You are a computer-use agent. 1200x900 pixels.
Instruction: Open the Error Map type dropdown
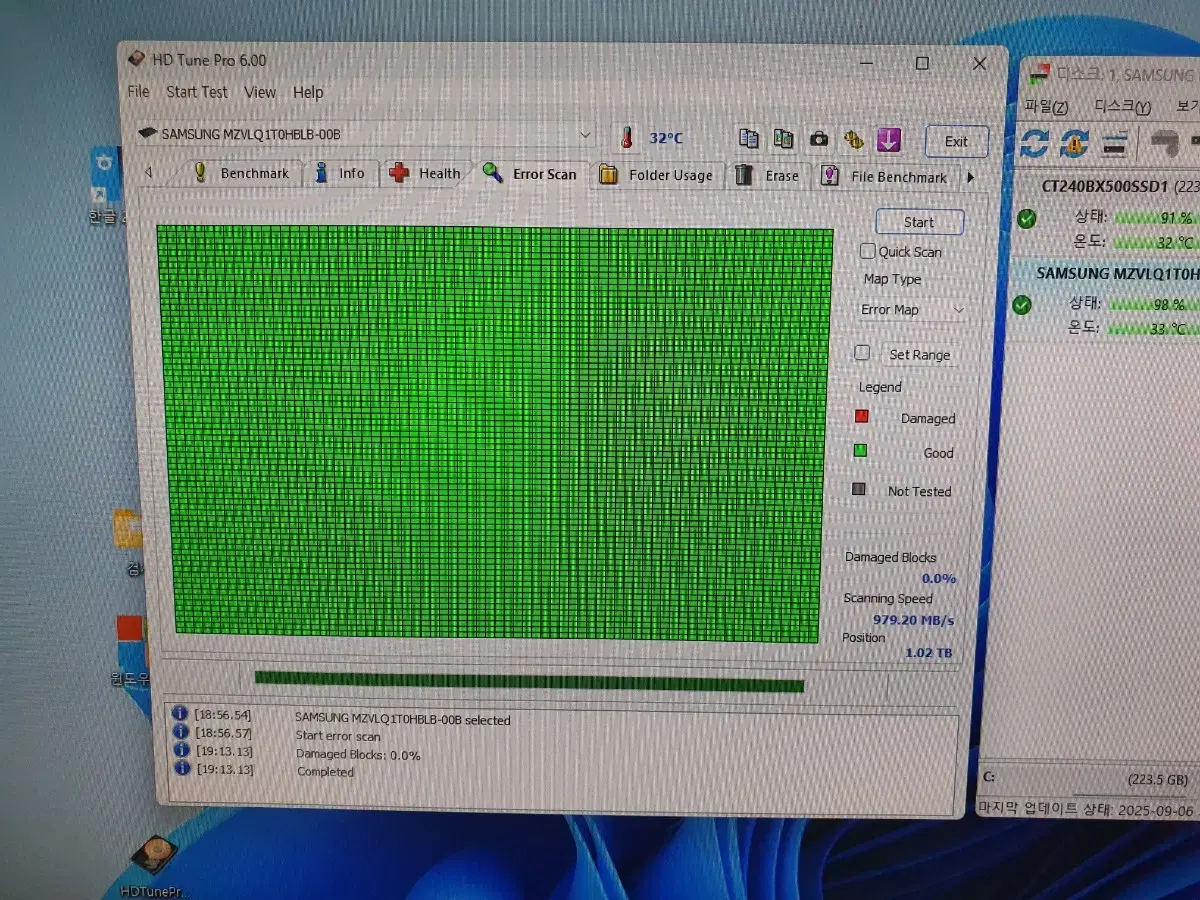click(x=912, y=310)
